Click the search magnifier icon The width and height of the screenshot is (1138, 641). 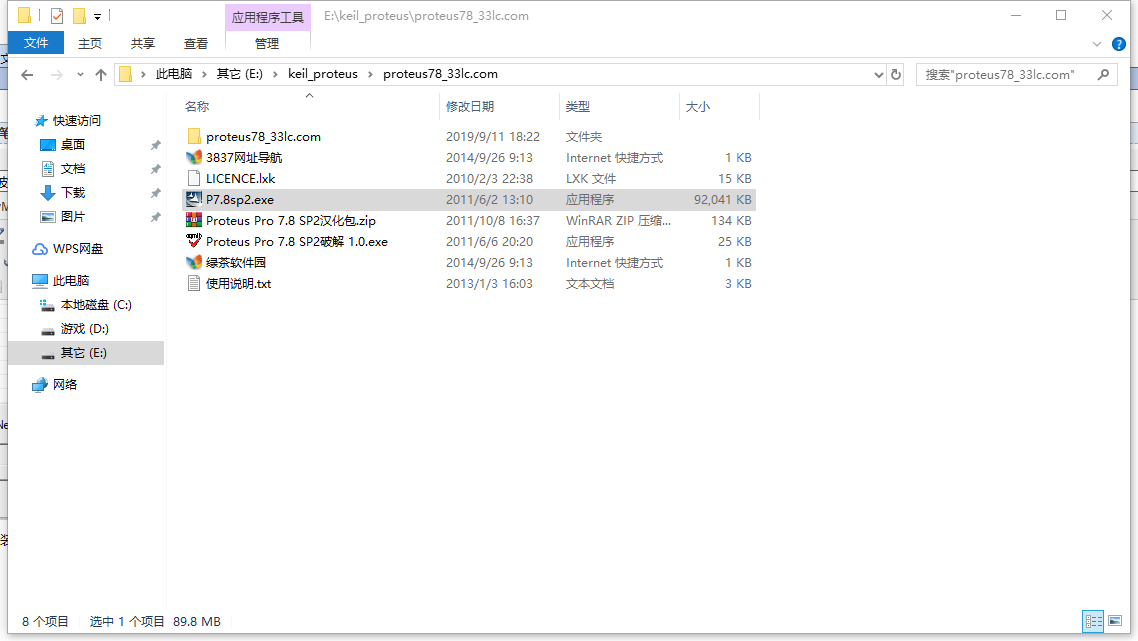(1103, 74)
